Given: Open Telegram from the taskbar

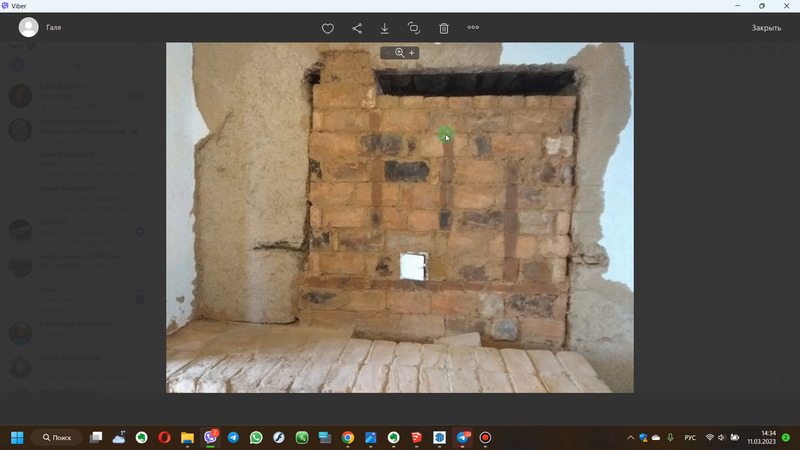Looking at the screenshot, I should (x=233, y=437).
